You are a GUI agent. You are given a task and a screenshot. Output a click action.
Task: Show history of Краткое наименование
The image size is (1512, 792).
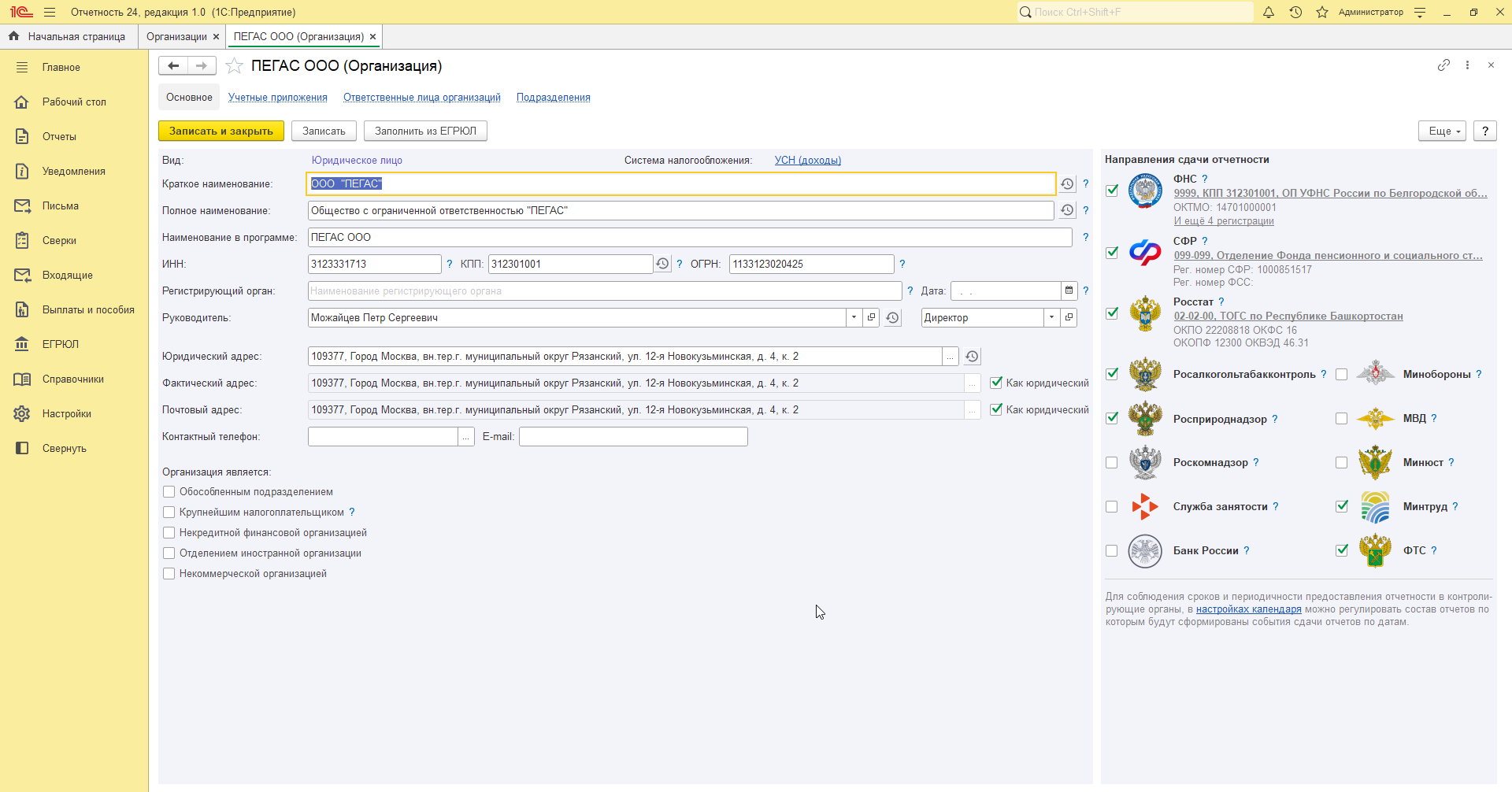pyautogui.click(x=1067, y=184)
